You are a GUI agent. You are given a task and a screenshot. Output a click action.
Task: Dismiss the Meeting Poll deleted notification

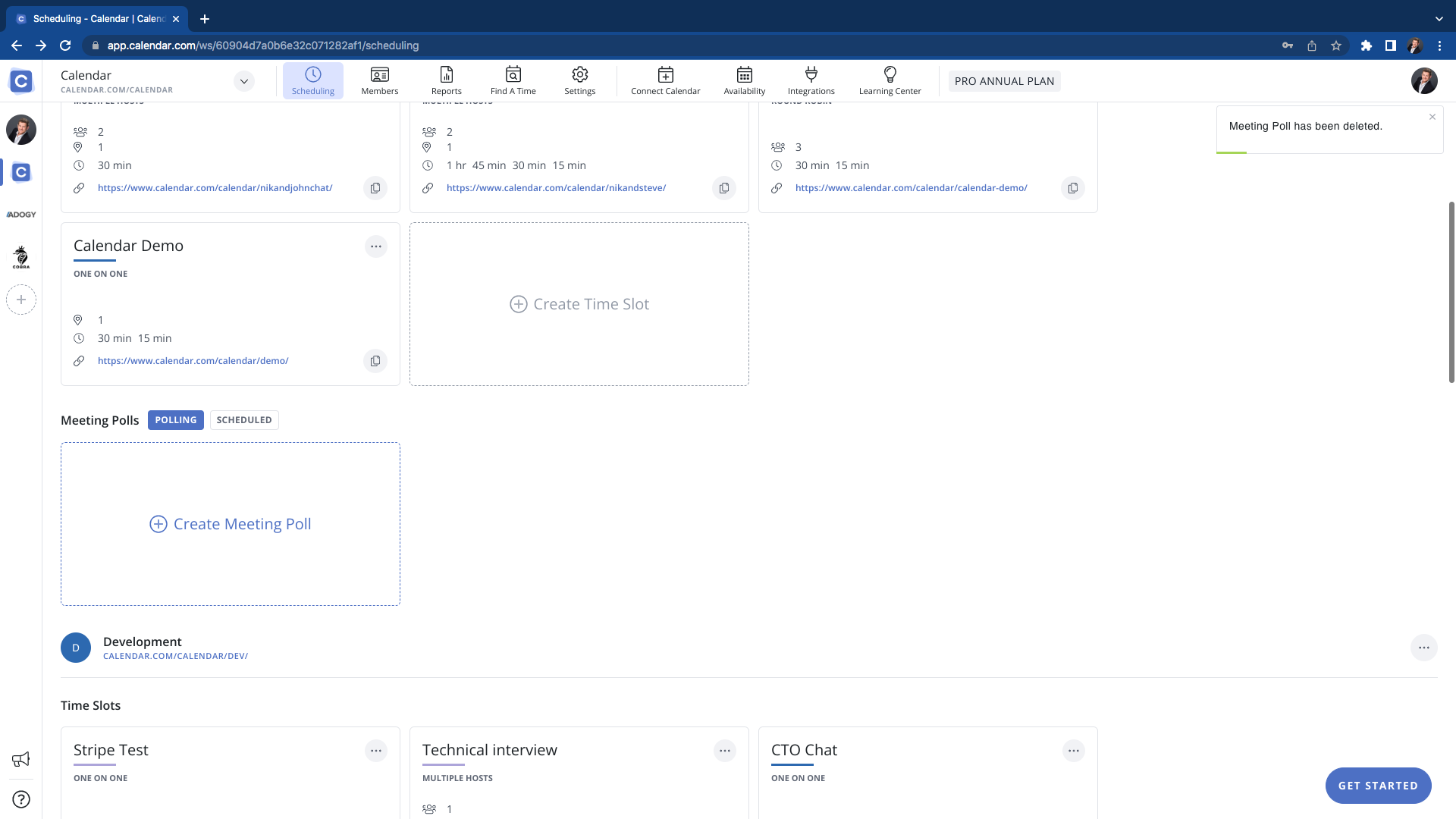[x=1432, y=117]
